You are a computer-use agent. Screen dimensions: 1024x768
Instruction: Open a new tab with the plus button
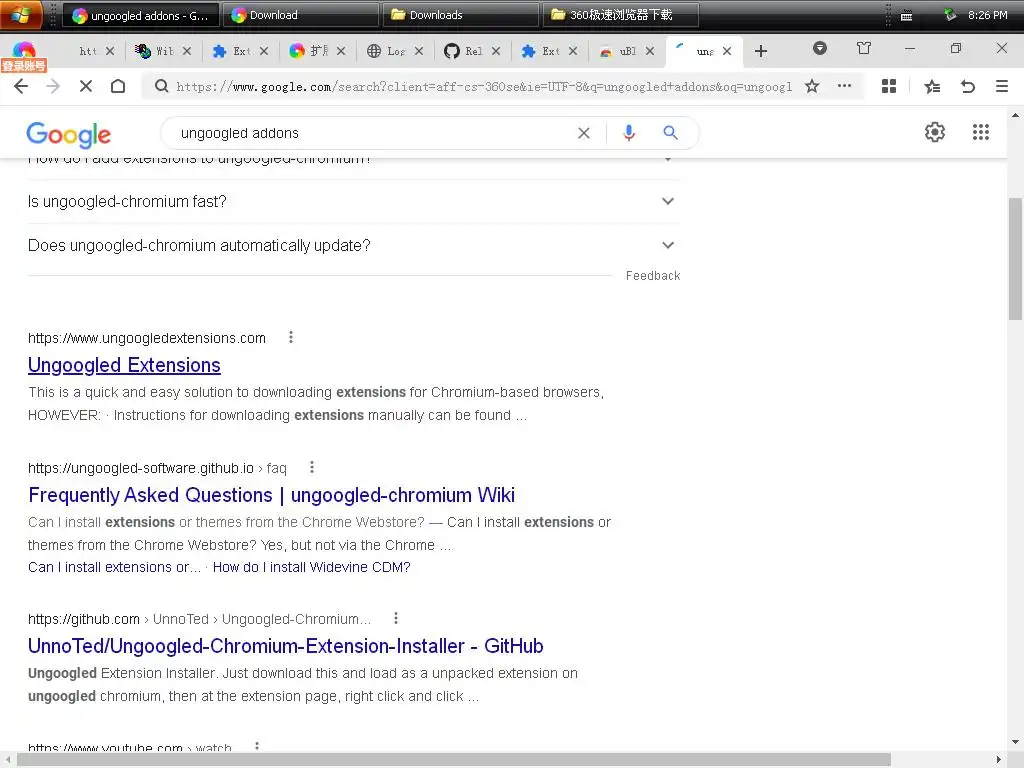coord(761,51)
